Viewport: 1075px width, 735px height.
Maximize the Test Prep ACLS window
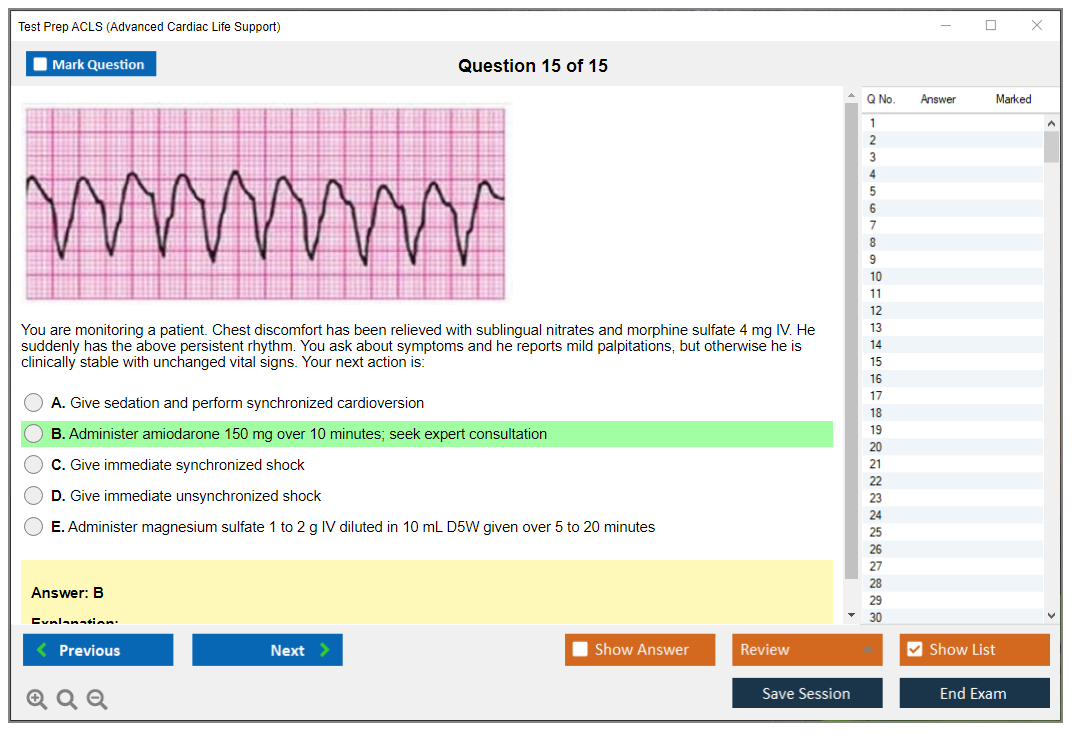(991, 26)
